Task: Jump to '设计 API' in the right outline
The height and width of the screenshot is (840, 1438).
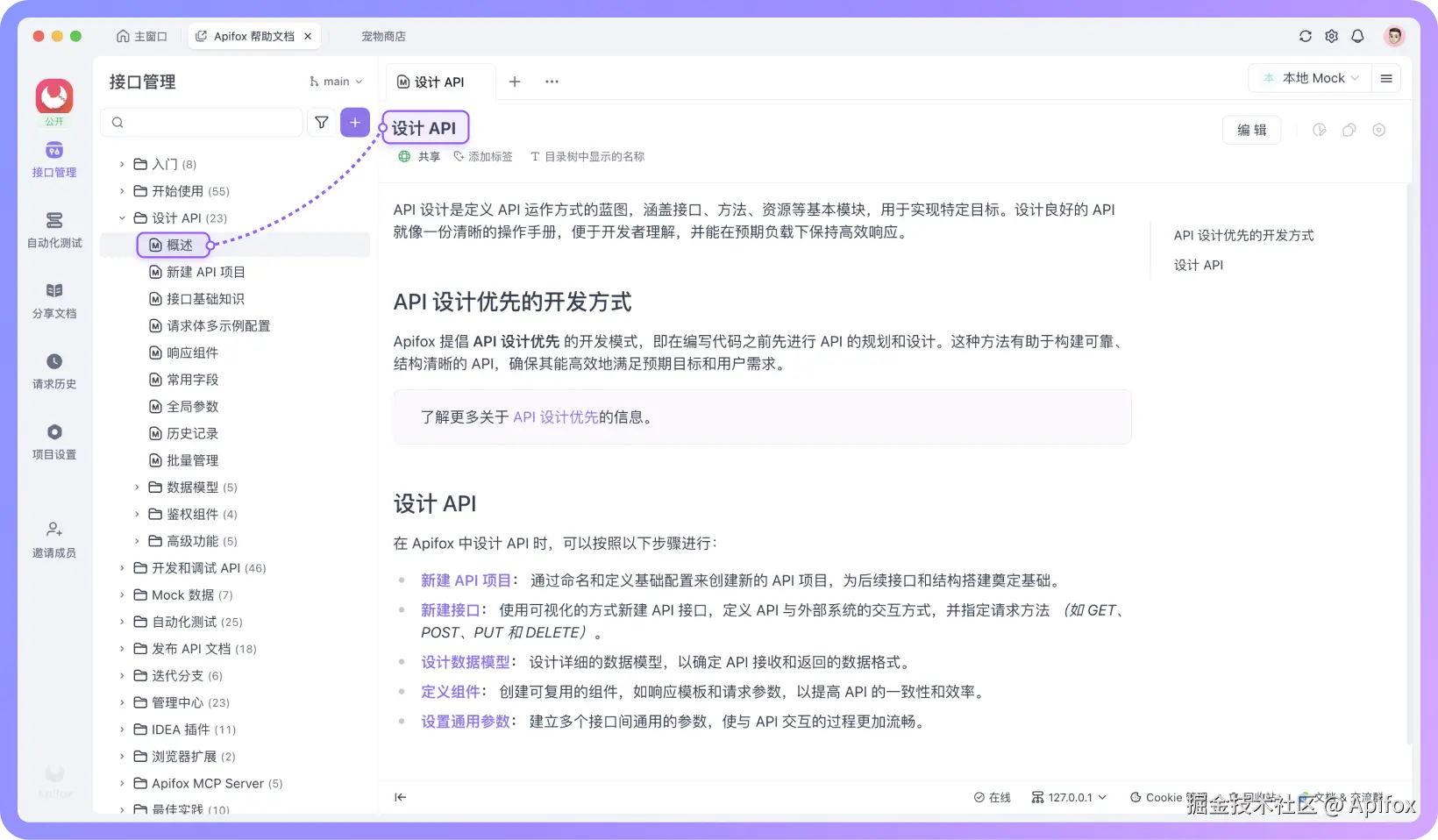Action: point(1198,265)
